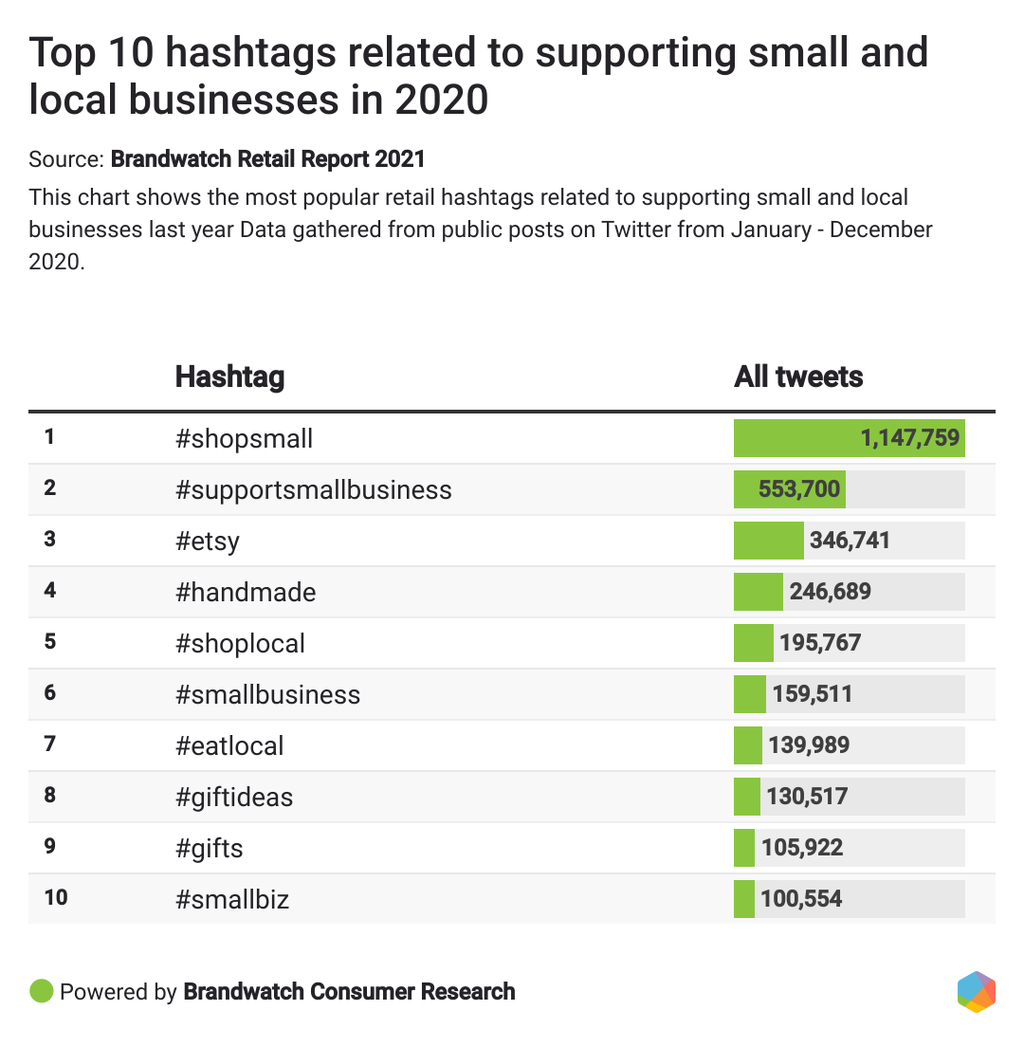Click the All tweets column header

tap(798, 377)
